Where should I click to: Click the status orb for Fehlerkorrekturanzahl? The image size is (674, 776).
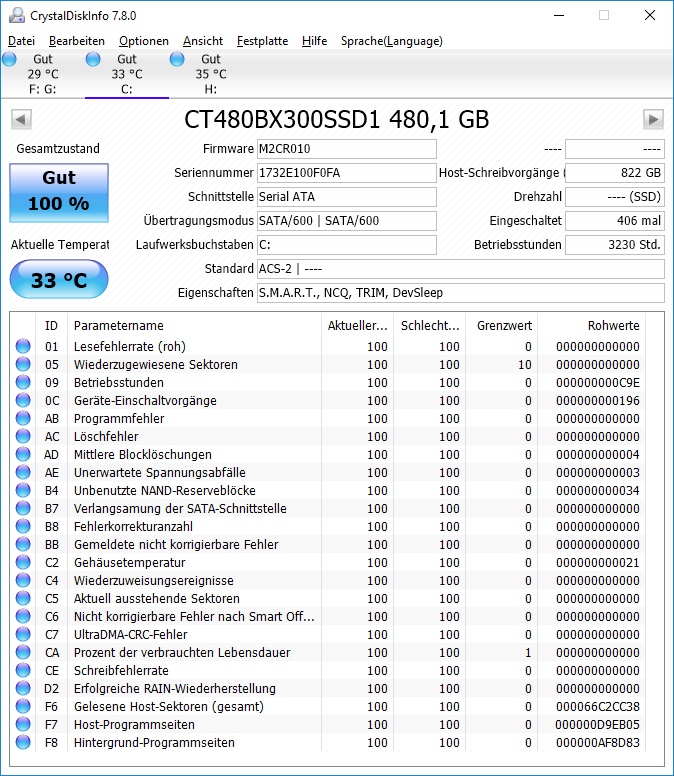23,526
